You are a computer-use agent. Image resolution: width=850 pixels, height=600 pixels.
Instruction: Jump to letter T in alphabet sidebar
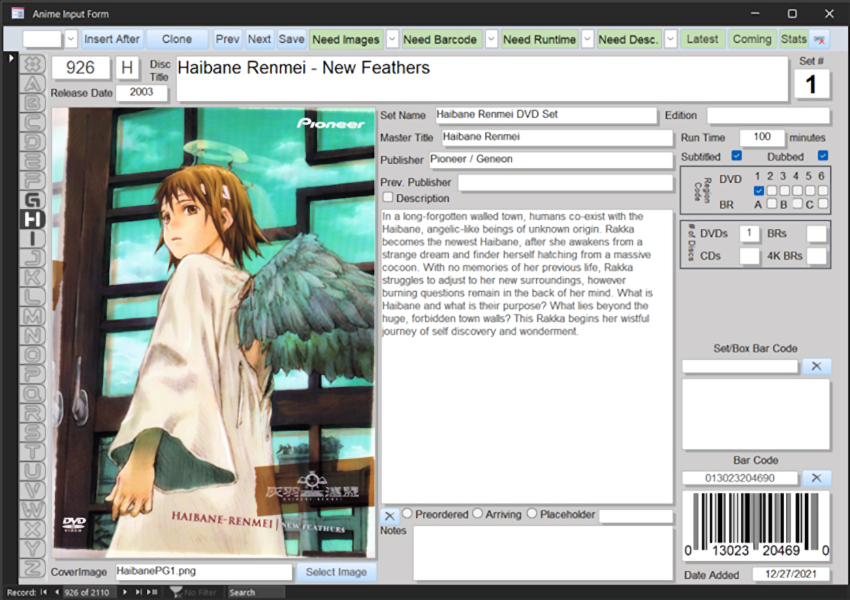click(x=33, y=451)
